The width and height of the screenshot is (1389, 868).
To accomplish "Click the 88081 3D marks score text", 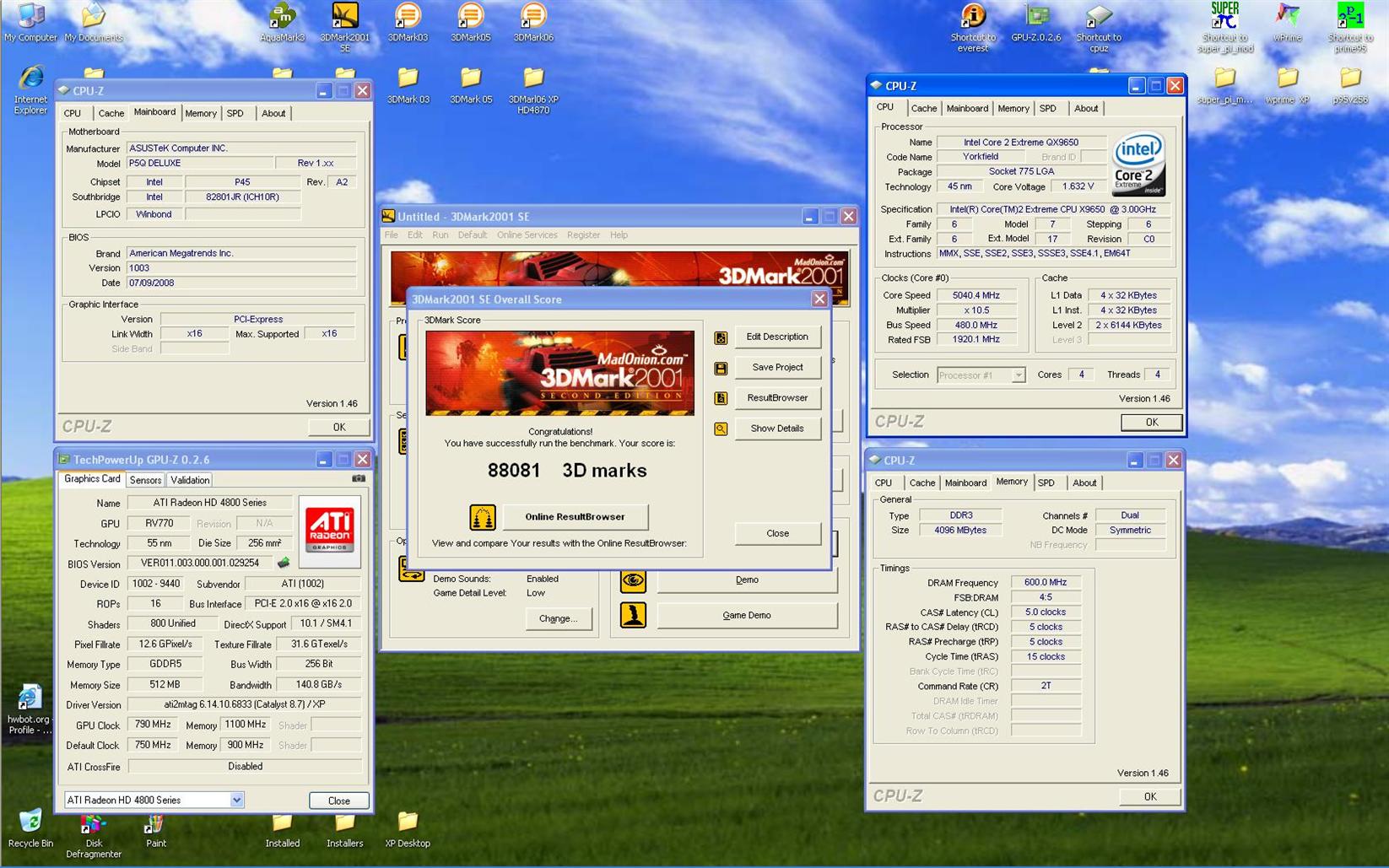I will (567, 471).
